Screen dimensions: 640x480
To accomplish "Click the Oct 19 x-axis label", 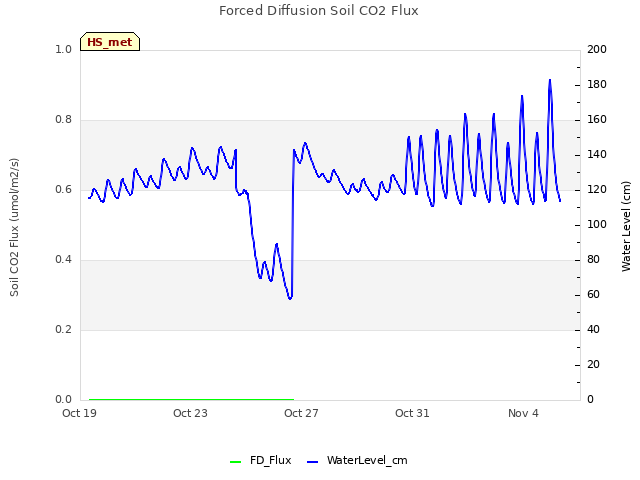I will point(80,413).
